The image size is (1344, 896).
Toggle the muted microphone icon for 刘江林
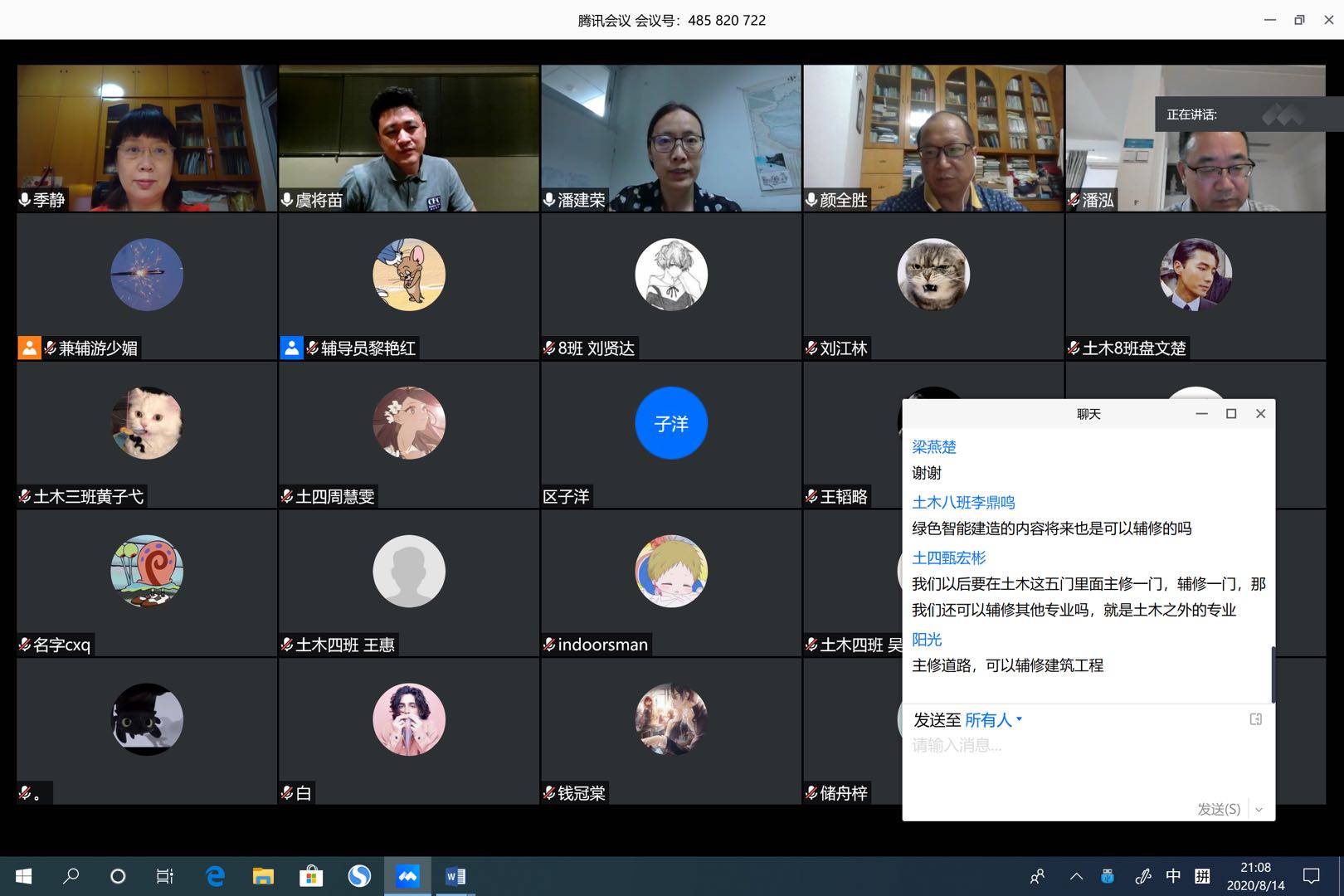click(x=811, y=348)
